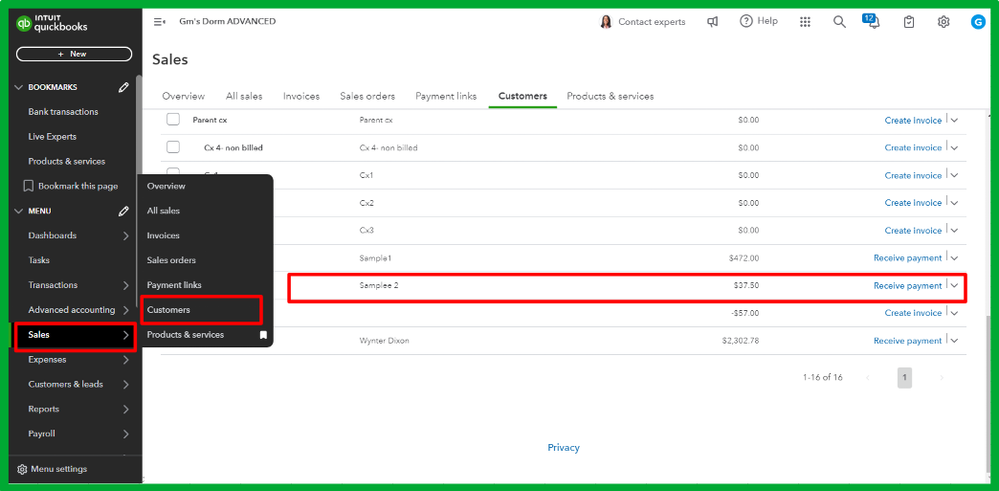The height and width of the screenshot is (491, 999).
Task: Switch to Products & services tab
Action: [x=610, y=96]
